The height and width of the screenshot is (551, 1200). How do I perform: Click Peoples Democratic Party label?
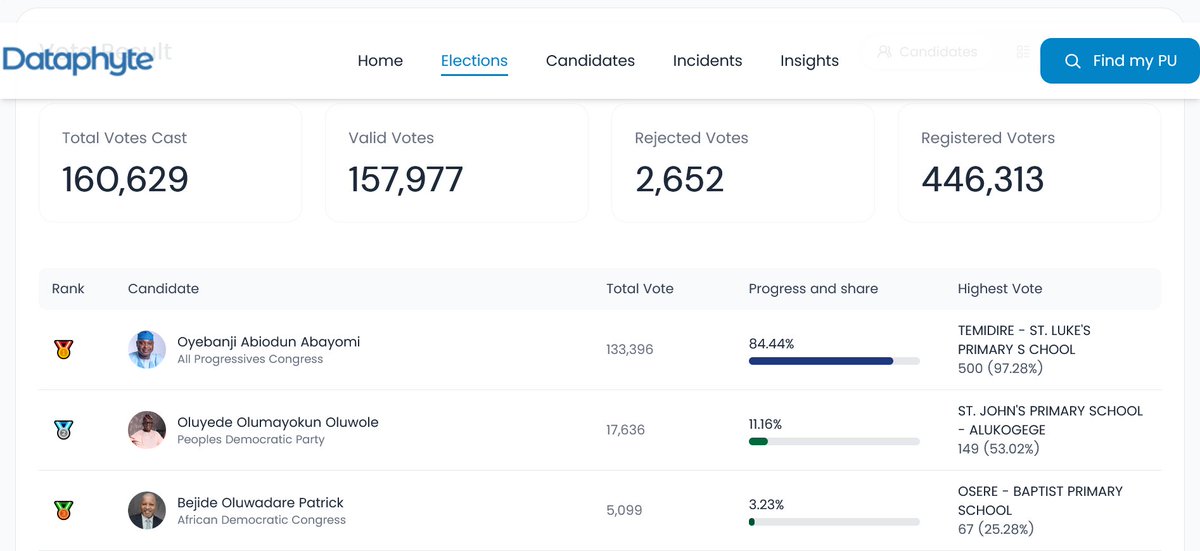pos(251,439)
